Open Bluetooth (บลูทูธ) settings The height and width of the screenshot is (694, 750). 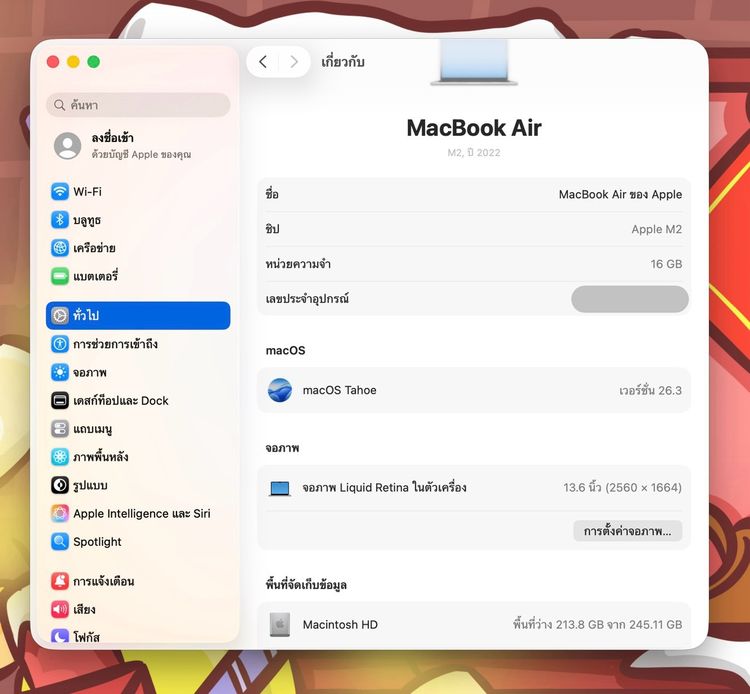click(138, 220)
